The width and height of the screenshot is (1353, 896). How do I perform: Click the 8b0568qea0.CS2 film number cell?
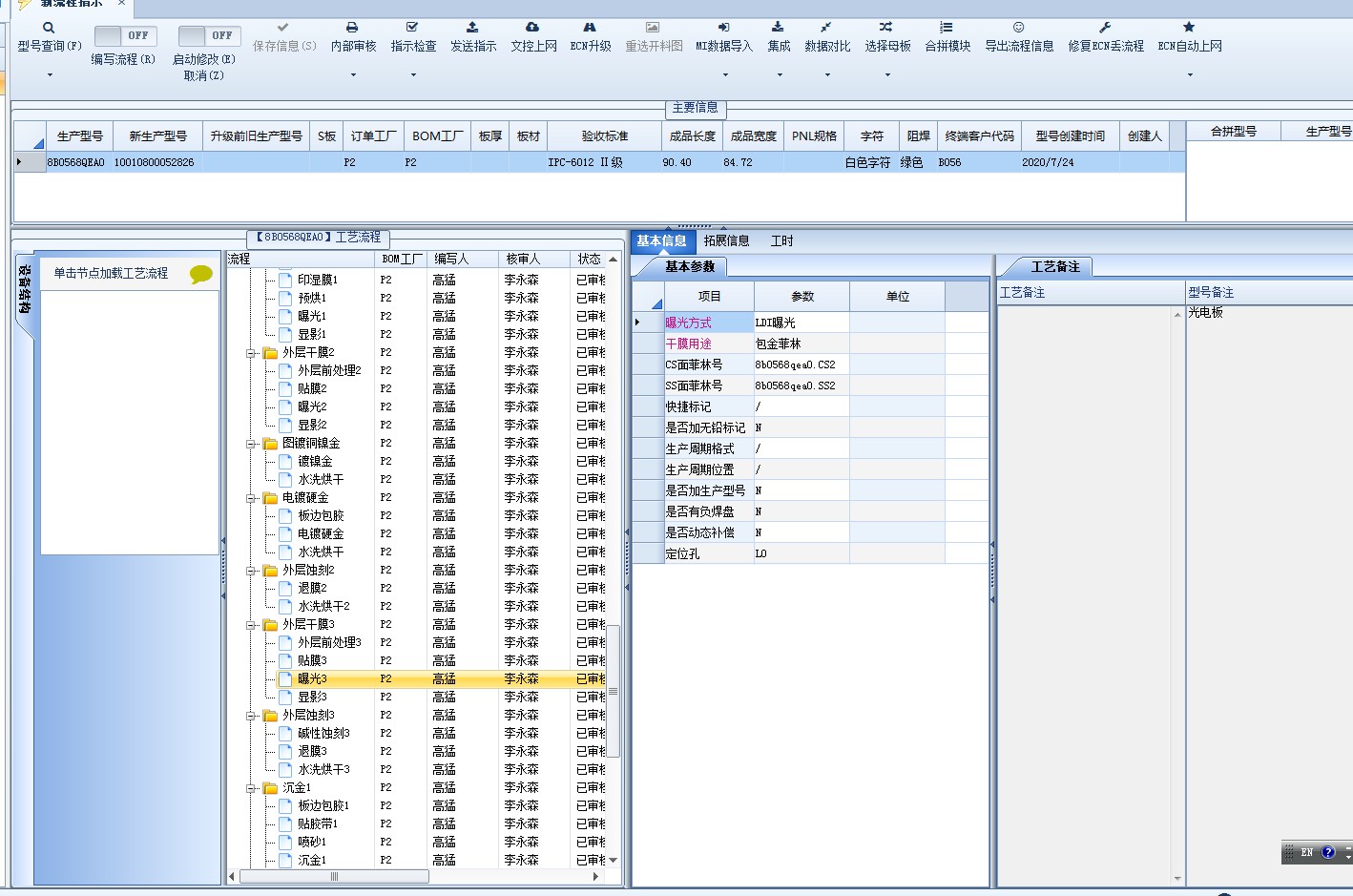(801, 365)
